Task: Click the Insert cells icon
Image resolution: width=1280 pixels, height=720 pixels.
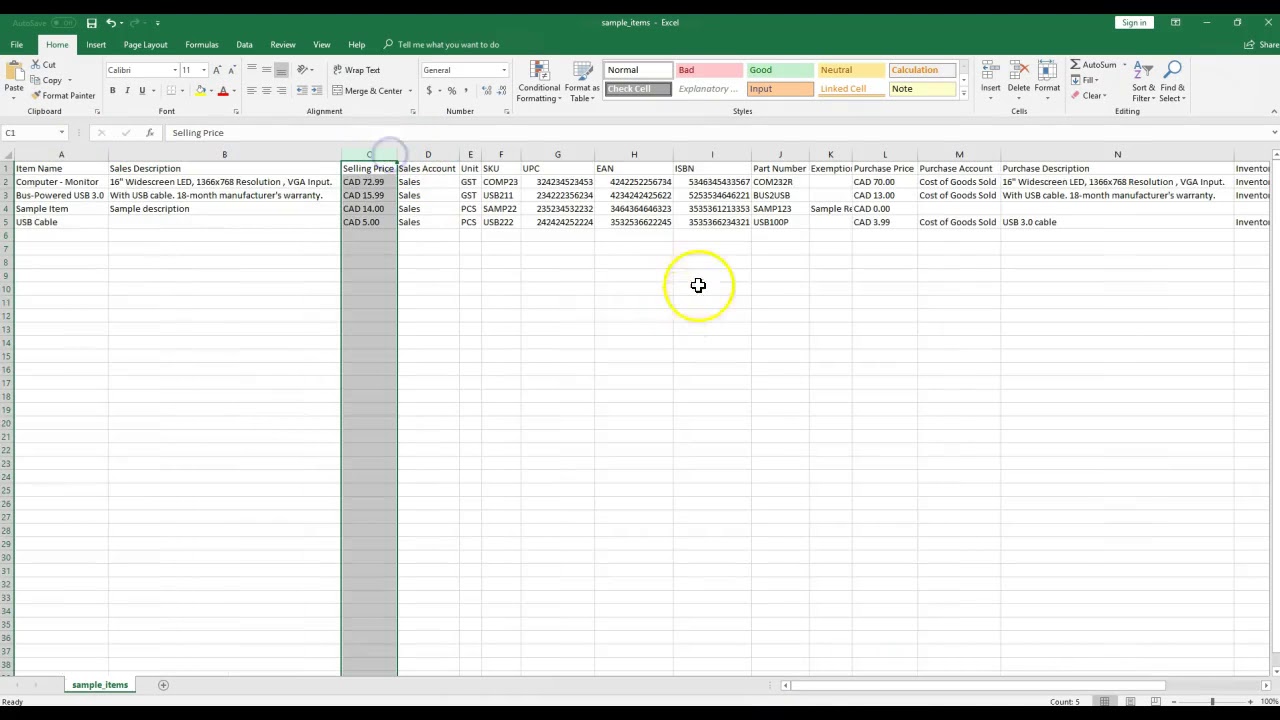Action: point(990,70)
